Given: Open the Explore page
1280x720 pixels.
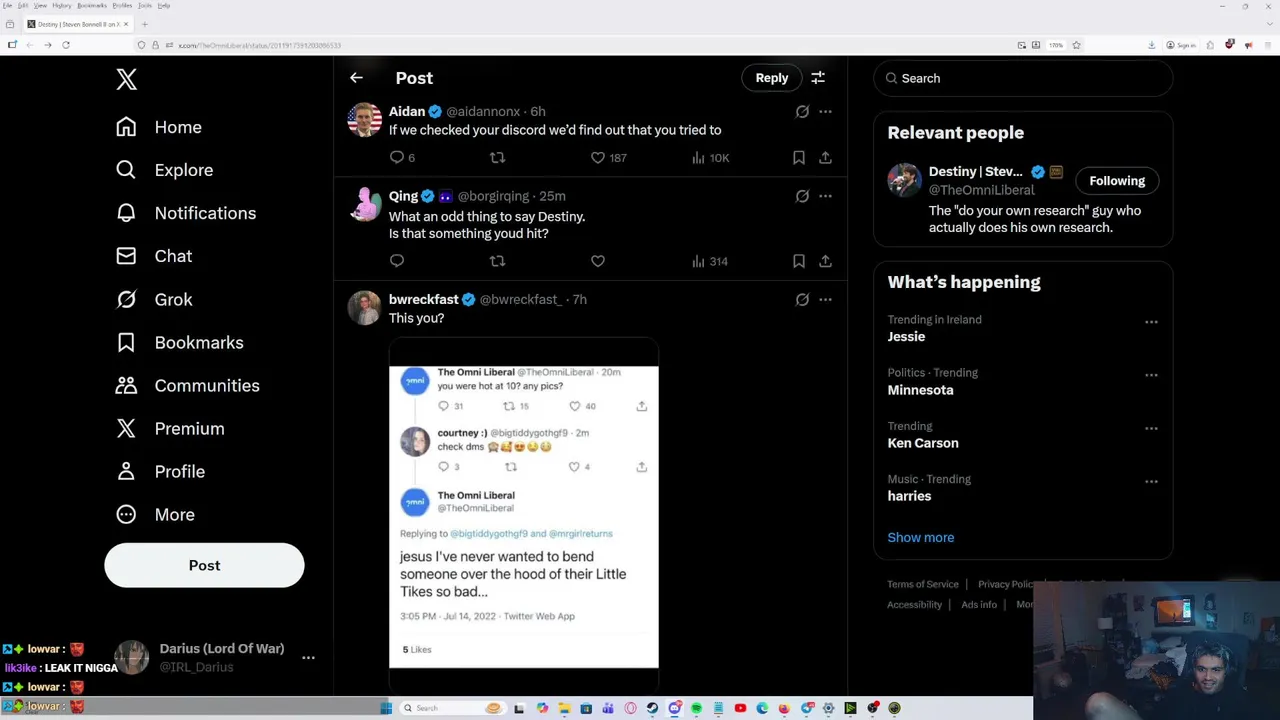Looking at the screenshot, I should (164, 170).
